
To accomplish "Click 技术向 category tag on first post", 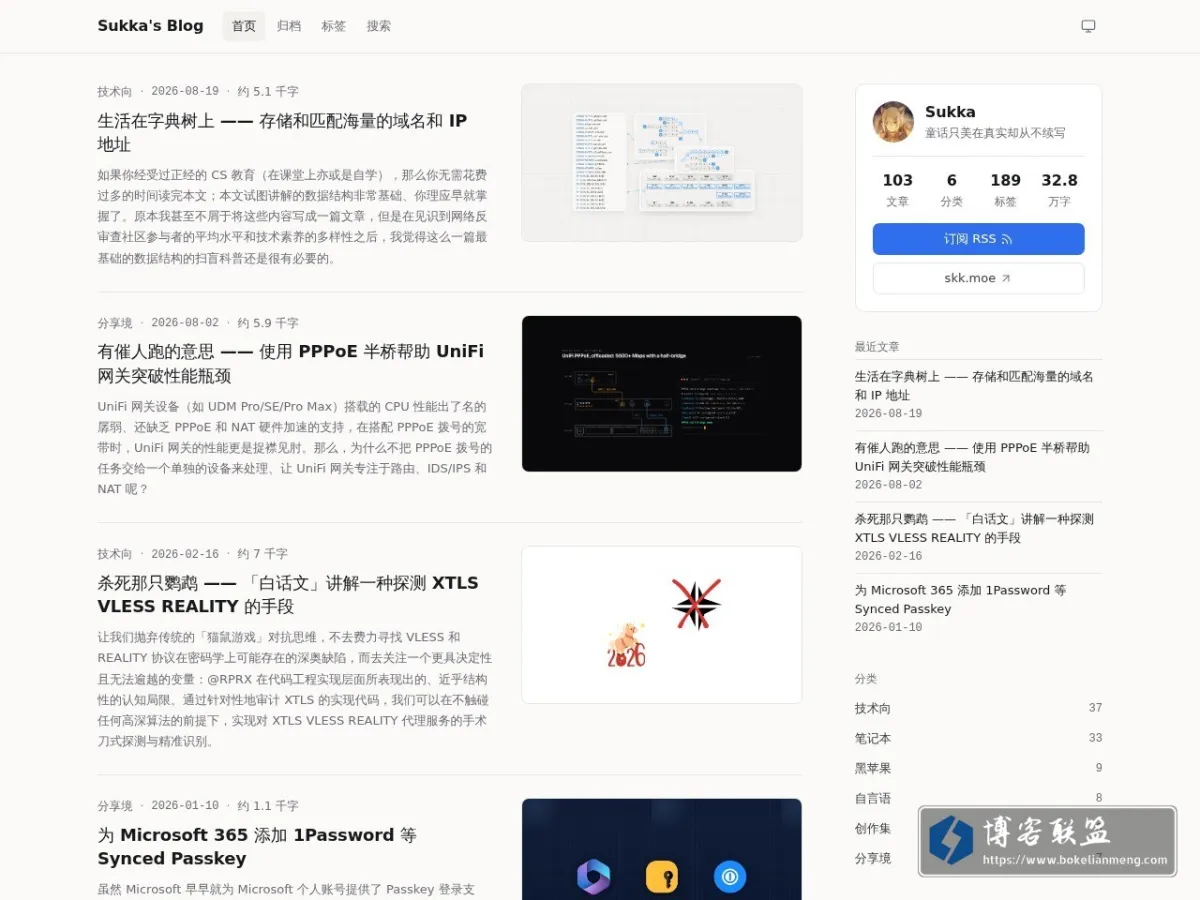I will [x=115, y=91].
